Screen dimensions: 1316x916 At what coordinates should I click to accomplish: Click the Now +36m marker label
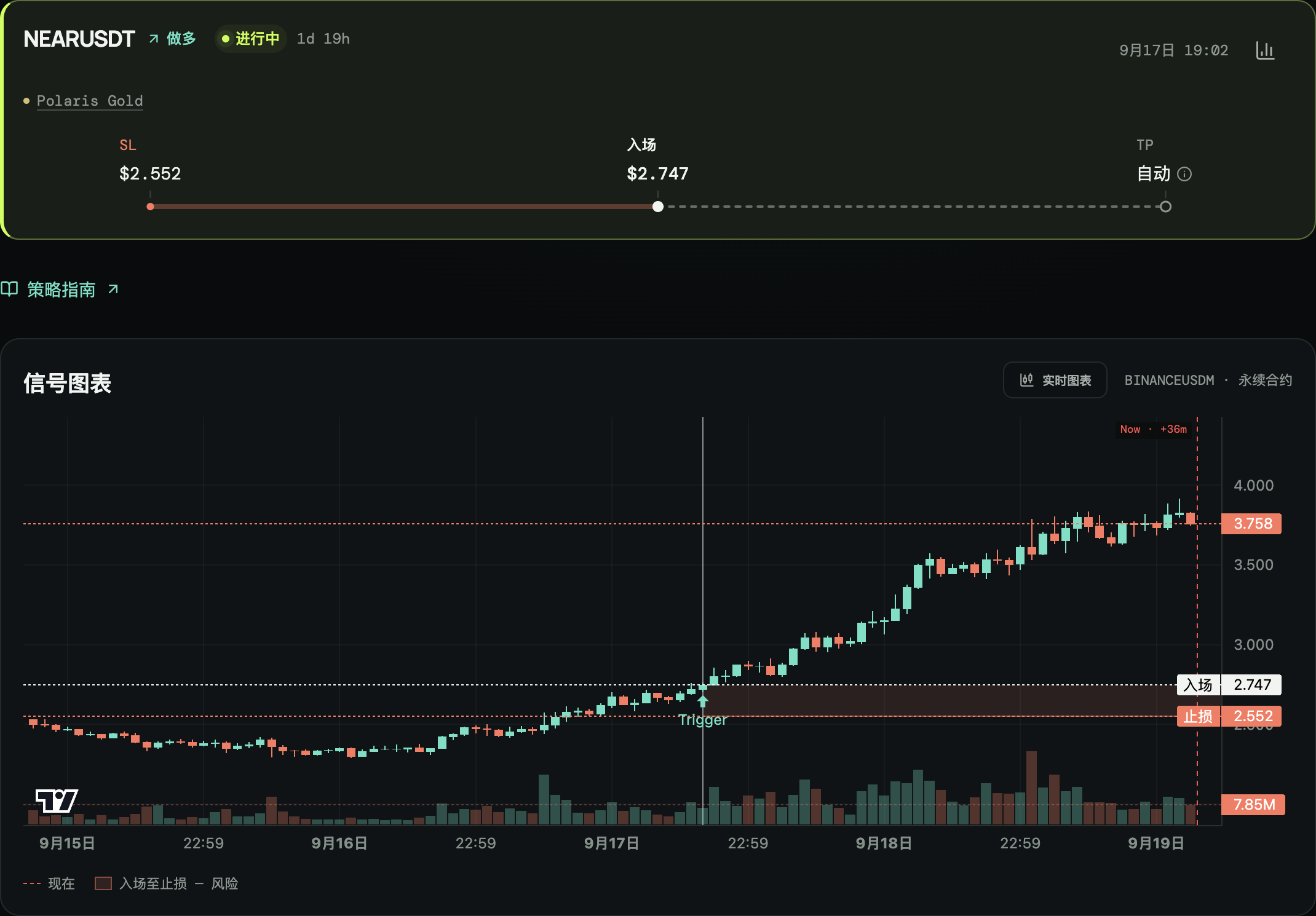tap(1154, 429)
